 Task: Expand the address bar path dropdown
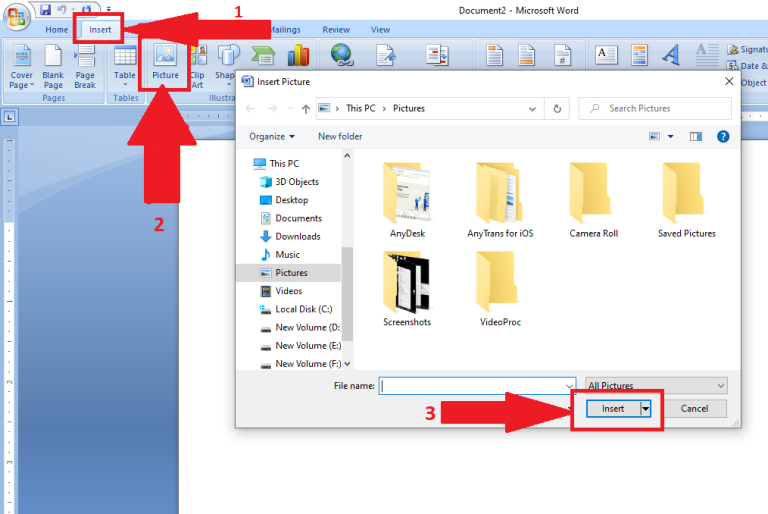tap(532, 109)
